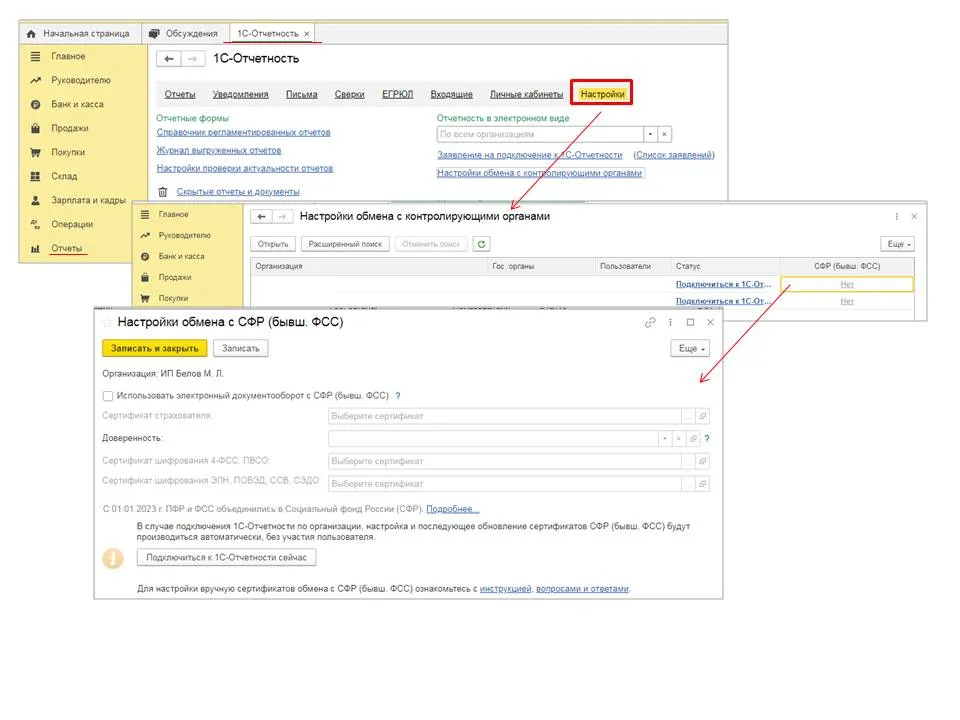960x720 pixels.
Task: Click the Покупки cart icon in back sidebar
Action: [x=36, y=152]
